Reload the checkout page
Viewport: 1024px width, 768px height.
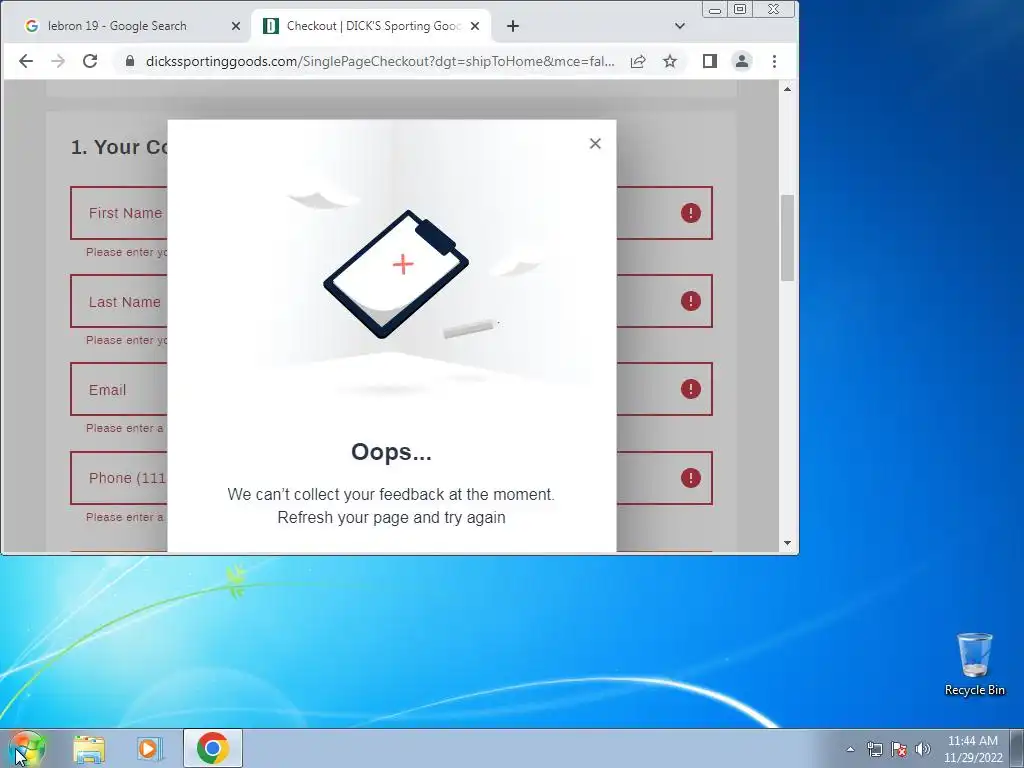[x=90, y=61]
